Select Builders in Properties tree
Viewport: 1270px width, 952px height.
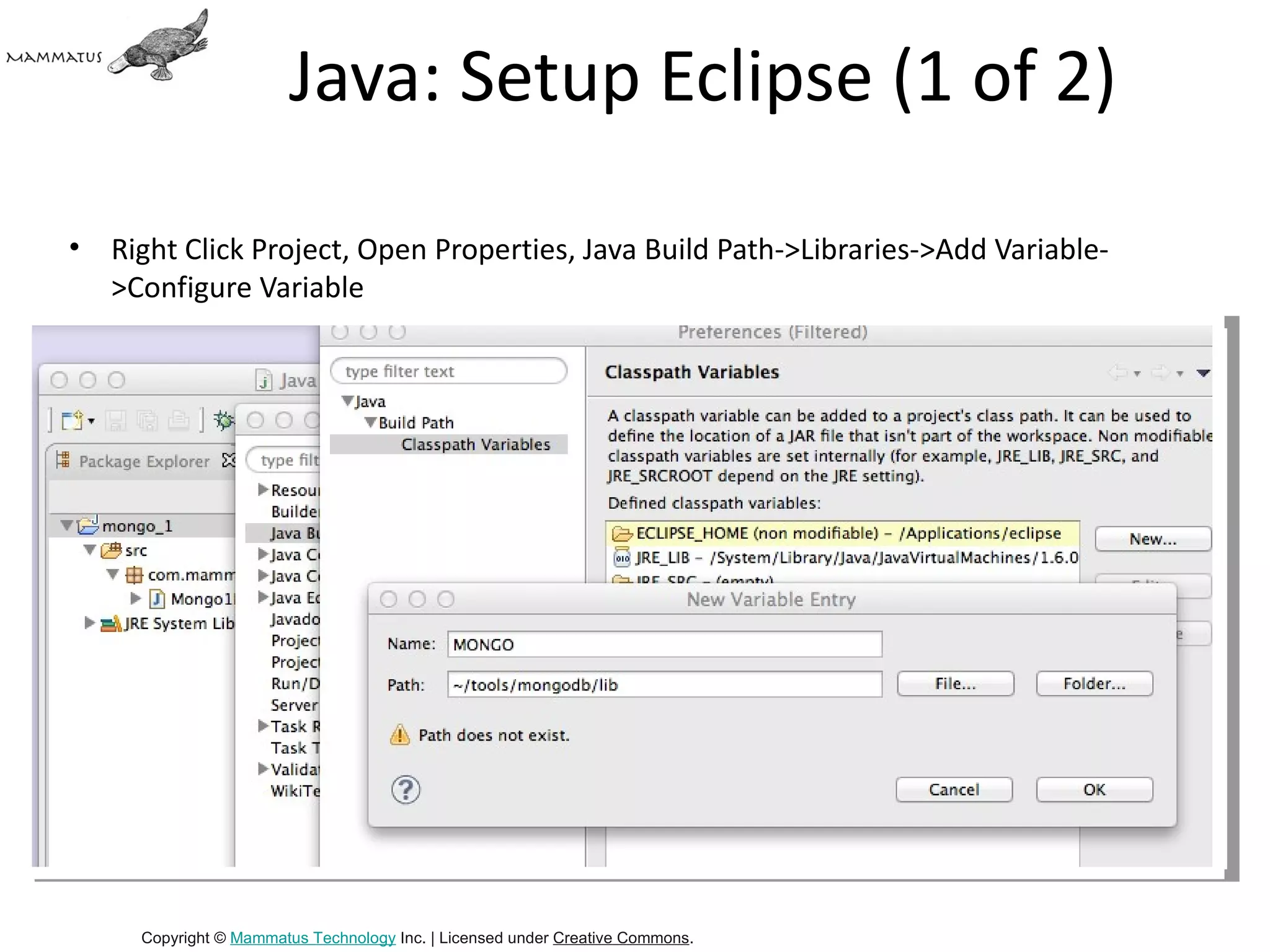pyautogui.click(x=295, y=511)
